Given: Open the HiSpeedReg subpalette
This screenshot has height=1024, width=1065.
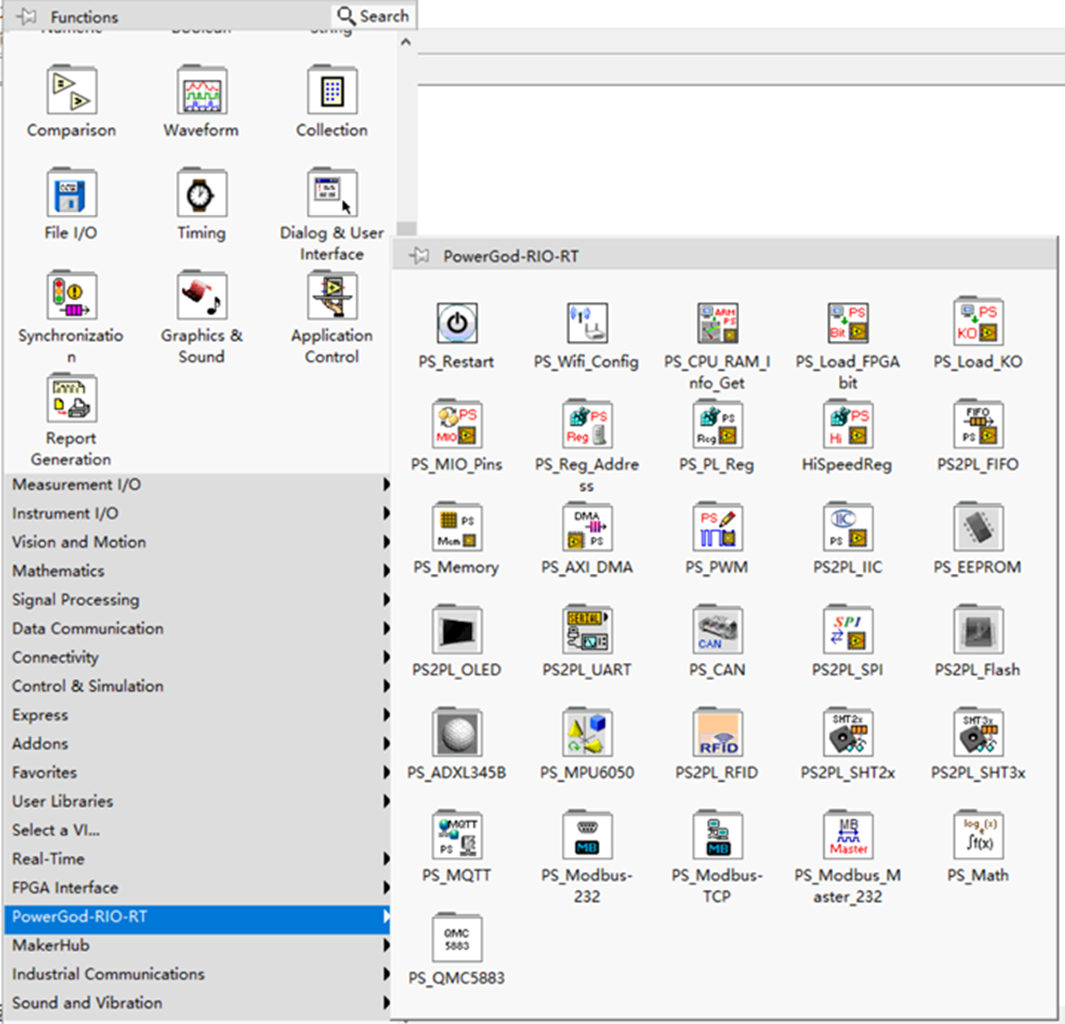Looking at the screenshot, I should pyautogui.click(x=848, y=424).
